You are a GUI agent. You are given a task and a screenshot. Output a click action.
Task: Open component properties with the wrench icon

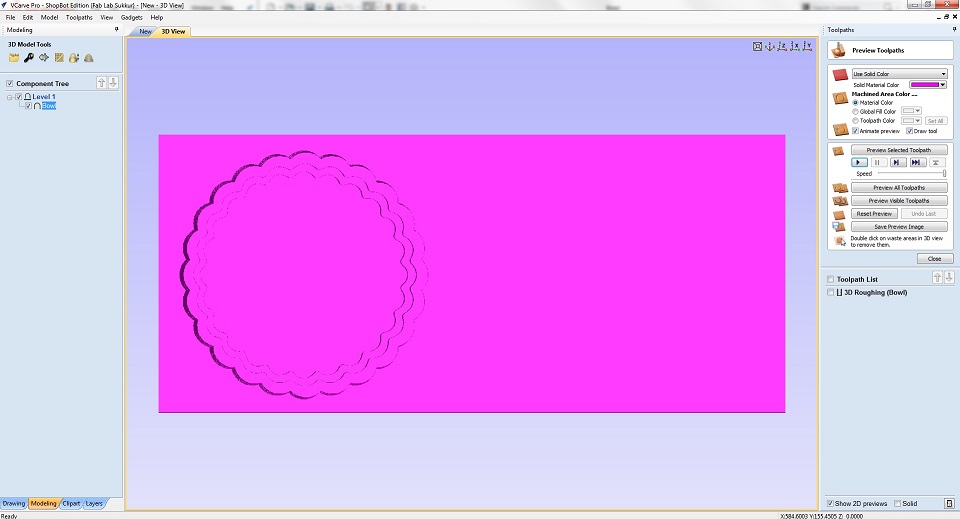pyautogui.click(x=29, y=58)
